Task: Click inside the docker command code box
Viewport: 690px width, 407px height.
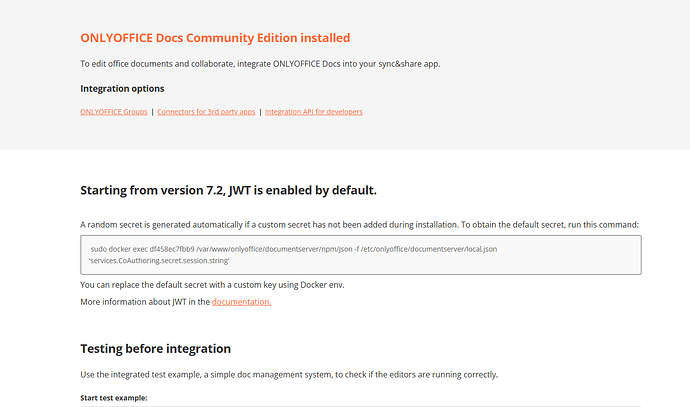Action: (x=560, y=254)
